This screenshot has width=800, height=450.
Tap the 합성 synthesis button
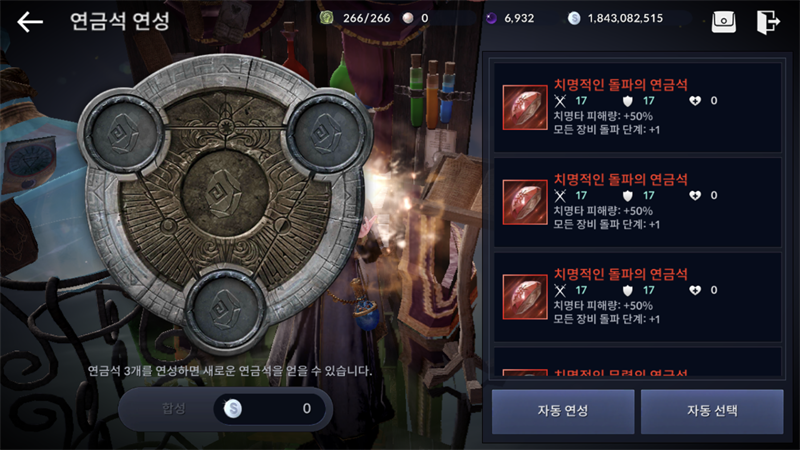pos(173,408)
